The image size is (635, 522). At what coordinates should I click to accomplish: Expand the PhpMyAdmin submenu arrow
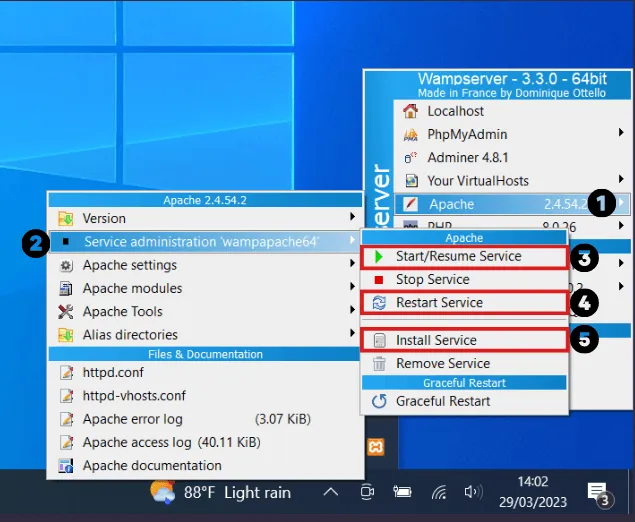pyautogui.click(x=621, y=132)
